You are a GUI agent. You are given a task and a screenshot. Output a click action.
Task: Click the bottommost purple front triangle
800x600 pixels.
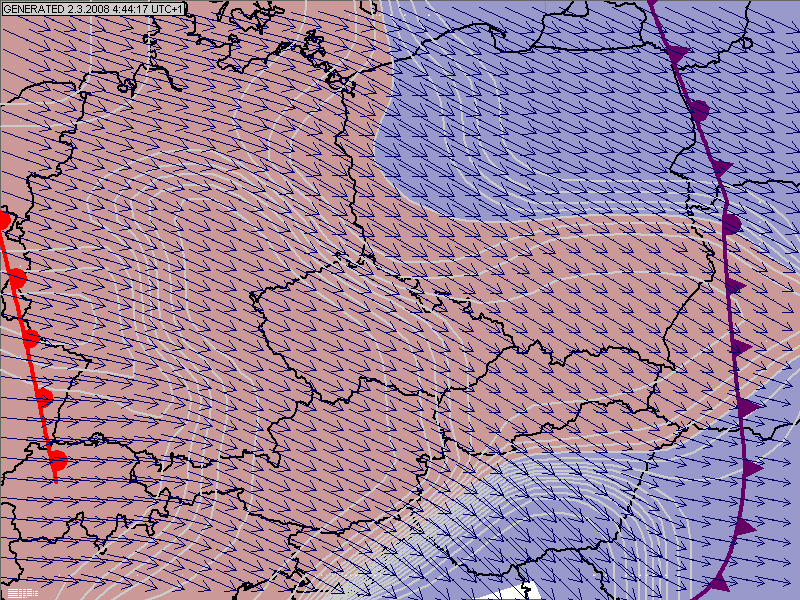(717, 582)
